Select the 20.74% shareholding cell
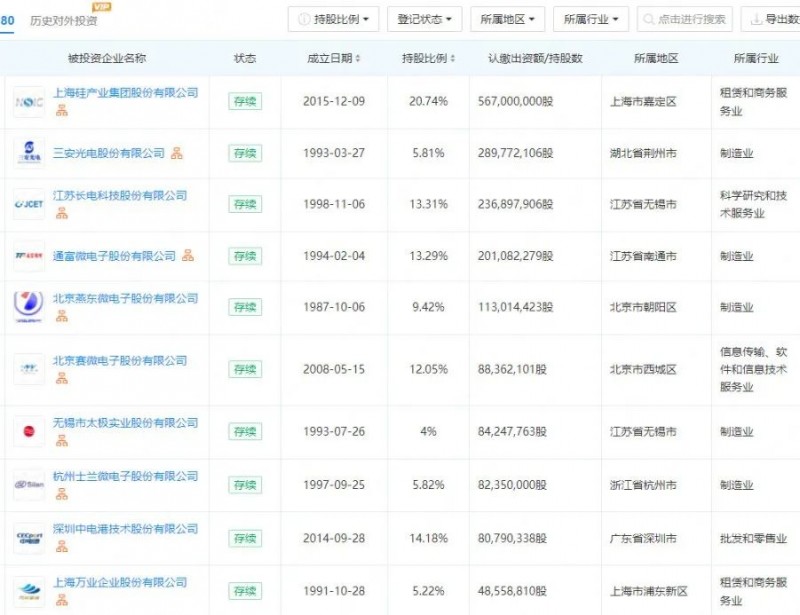Viewport: 800px width, 615px height. pos(428,101)
